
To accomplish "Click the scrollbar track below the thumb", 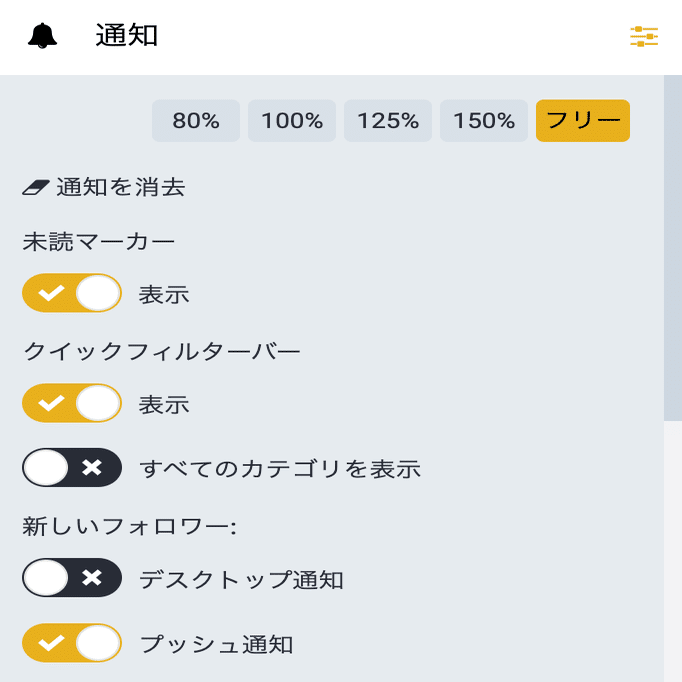I will pyautogui.click(x=672, y=550).
